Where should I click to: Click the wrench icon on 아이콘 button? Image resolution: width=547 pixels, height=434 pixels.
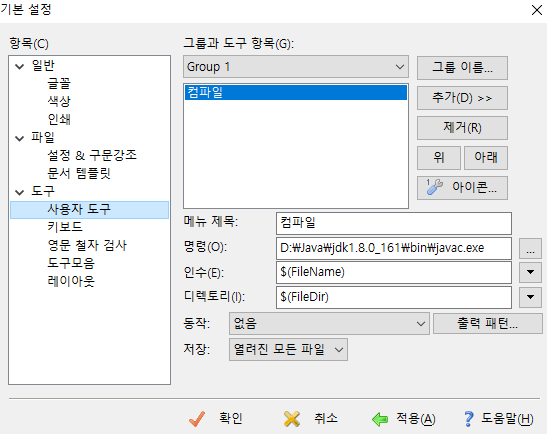(434, 187)
